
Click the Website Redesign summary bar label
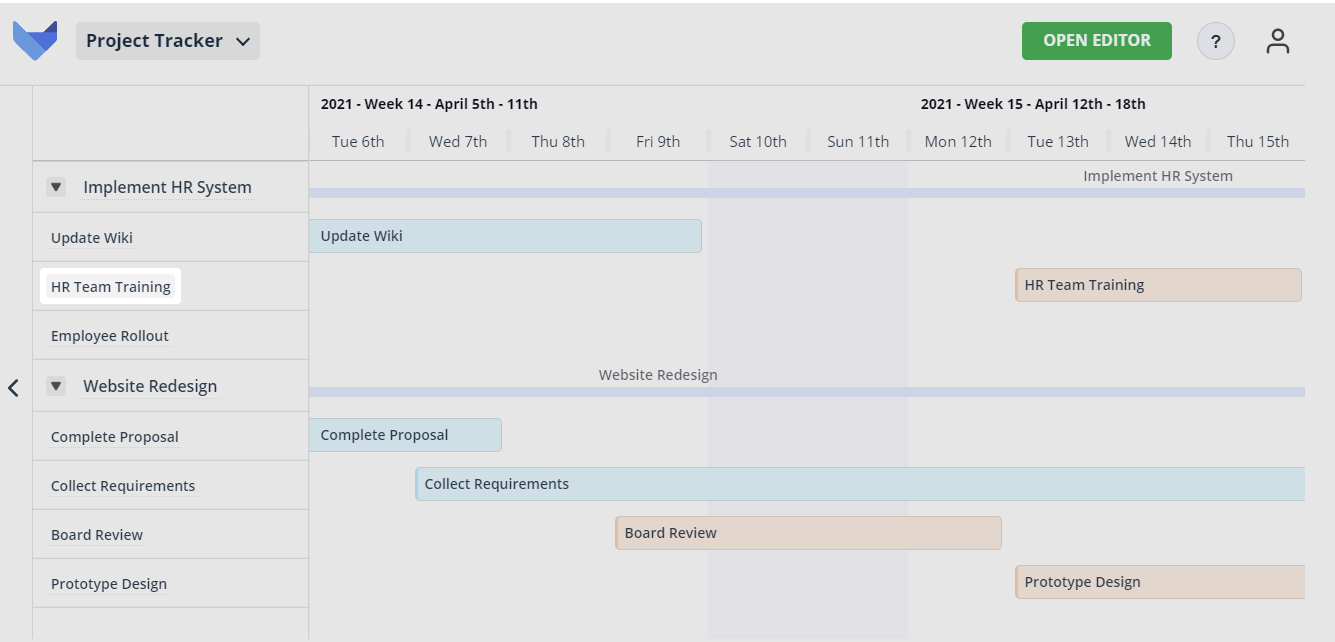coord(658,375)
